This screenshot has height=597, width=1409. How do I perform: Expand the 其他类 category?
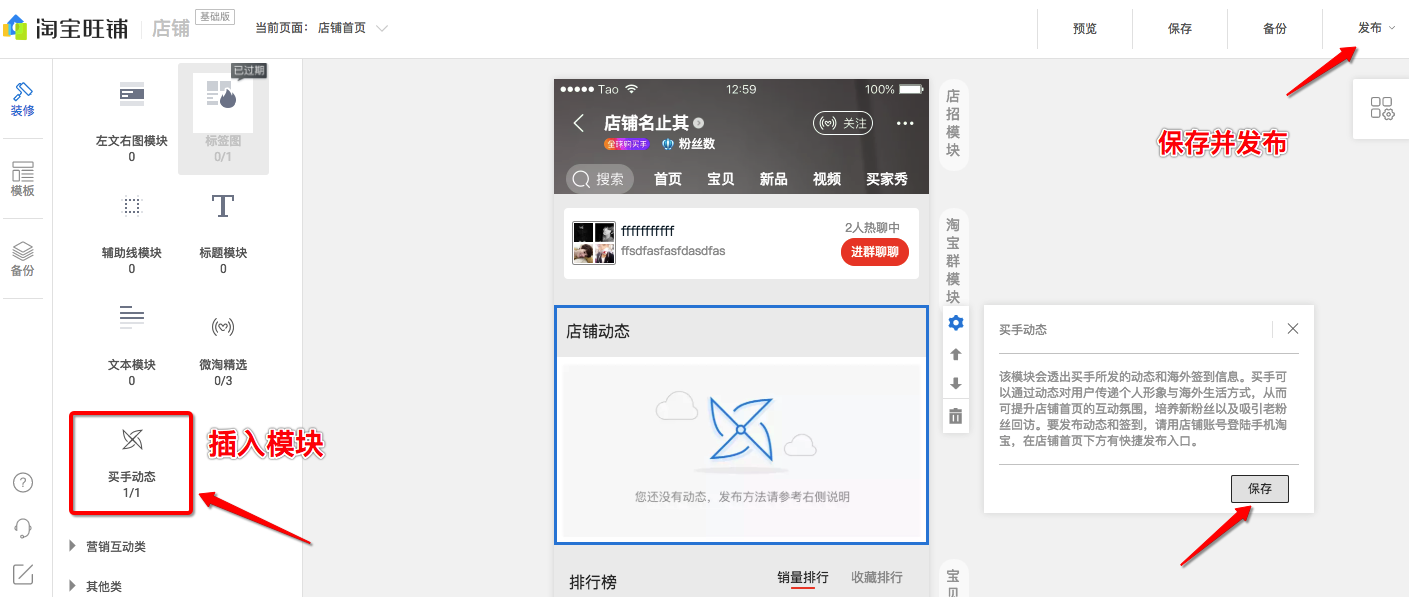(x=104, y=586)
